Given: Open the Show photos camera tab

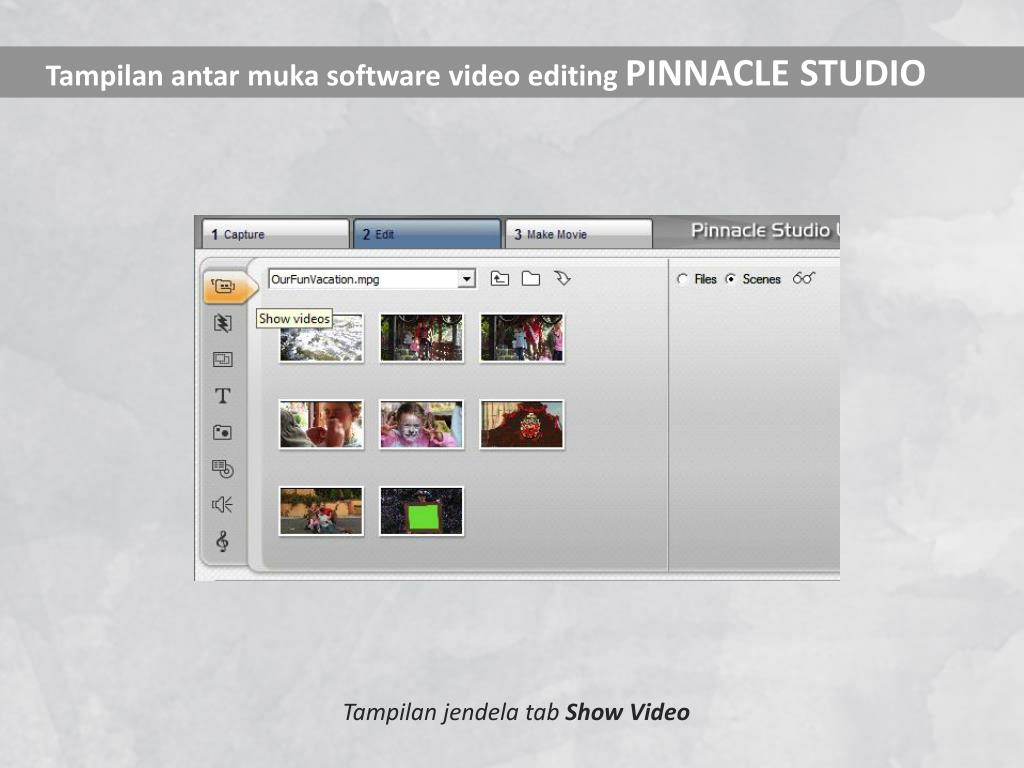Looking at the screenshot, I should click(223, 432).
